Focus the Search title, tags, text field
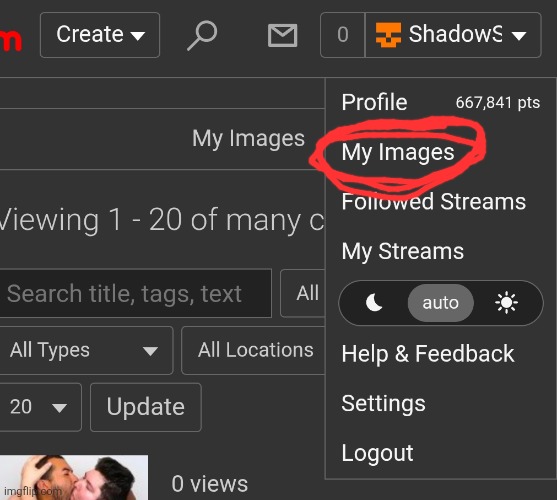Screen dimensions: 557x500 pos(135,293)
